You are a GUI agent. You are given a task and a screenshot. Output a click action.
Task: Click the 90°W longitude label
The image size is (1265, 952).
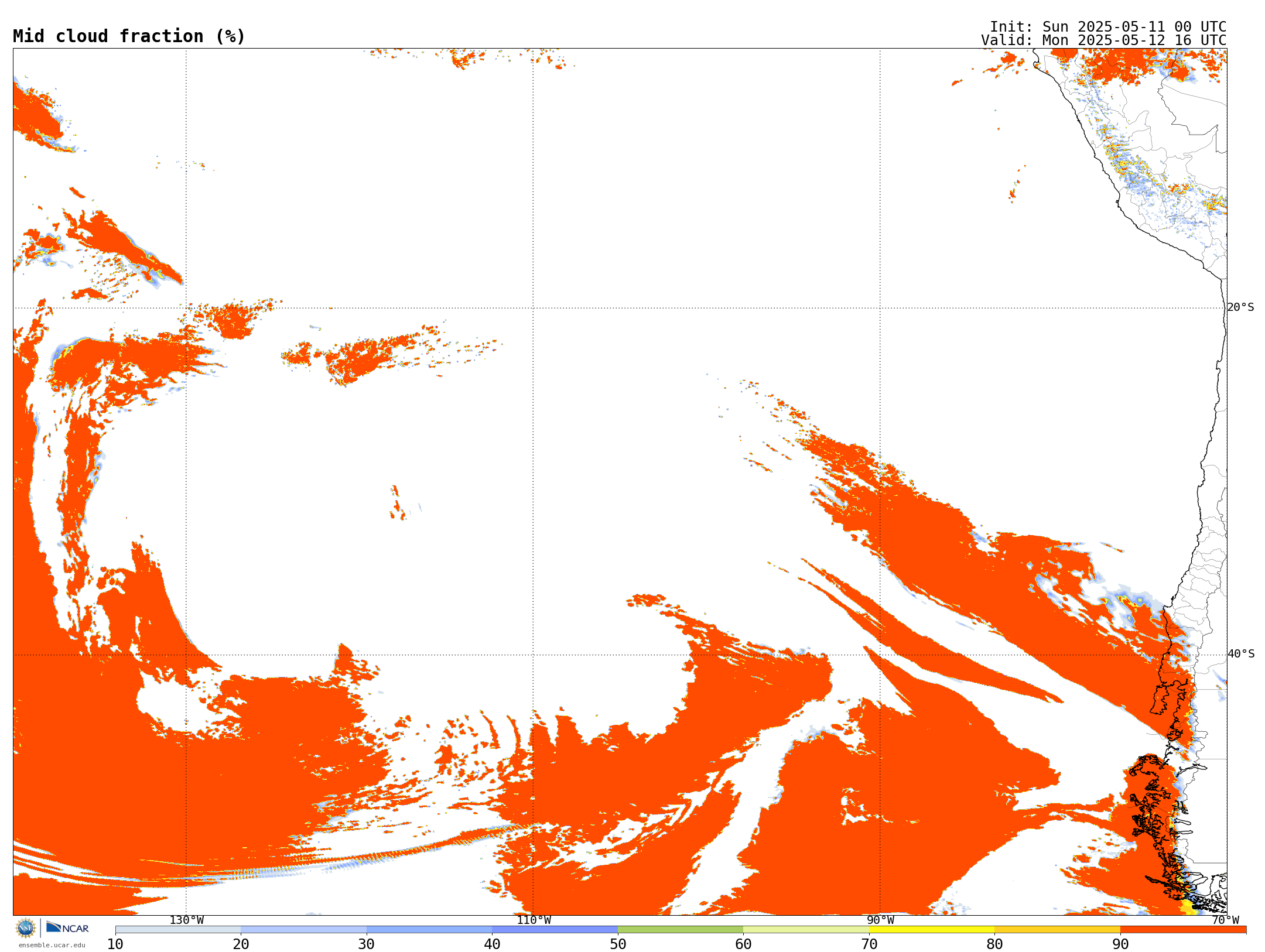pyautogui.click(x=880, y=920)
